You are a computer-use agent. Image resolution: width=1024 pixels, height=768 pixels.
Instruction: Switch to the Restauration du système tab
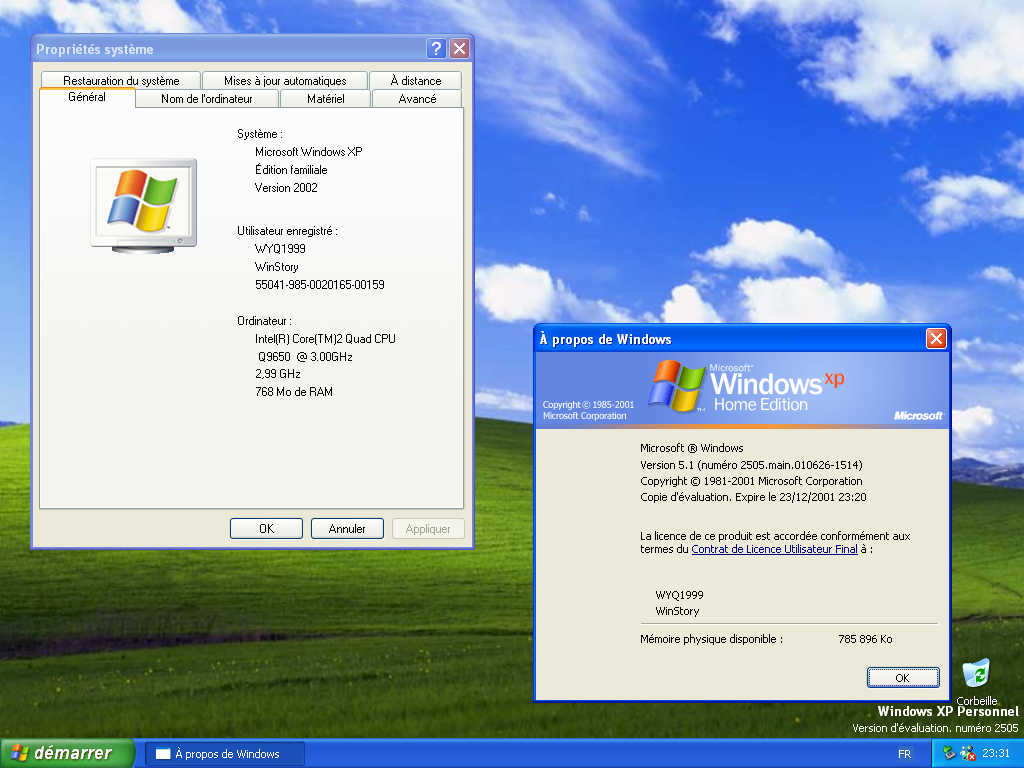pyautogui.click(x=121, y=80)
